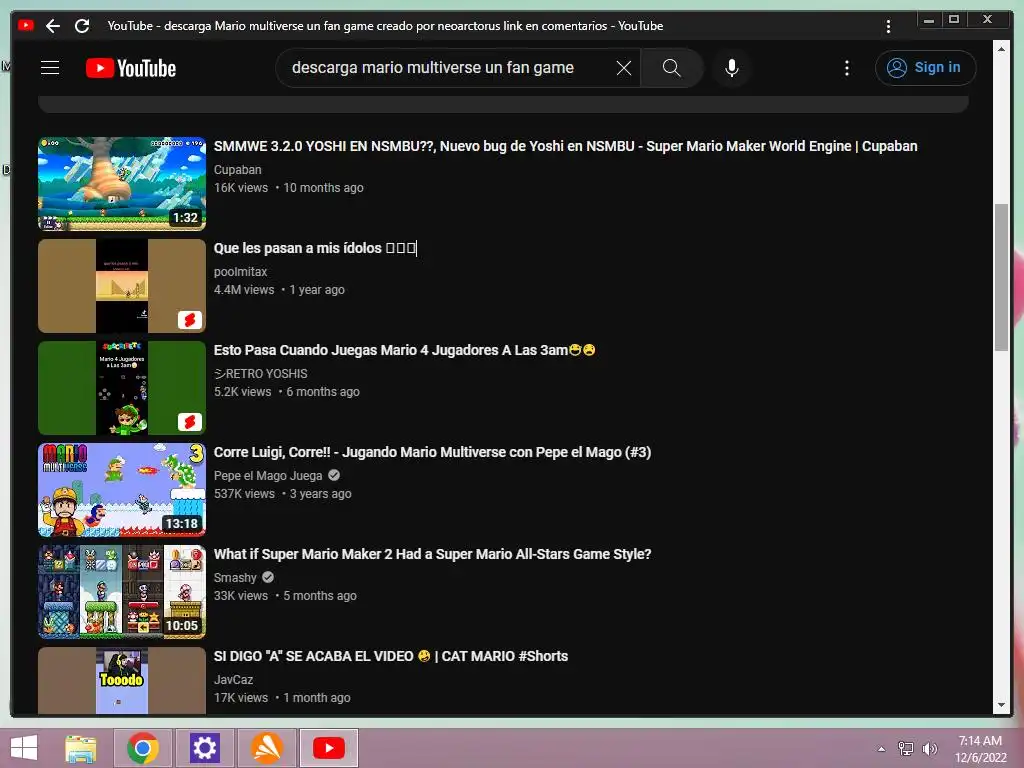Click the scrollbar up arrow
The height and width of the screenshot is (768, 1024).
pos(1001,48)
